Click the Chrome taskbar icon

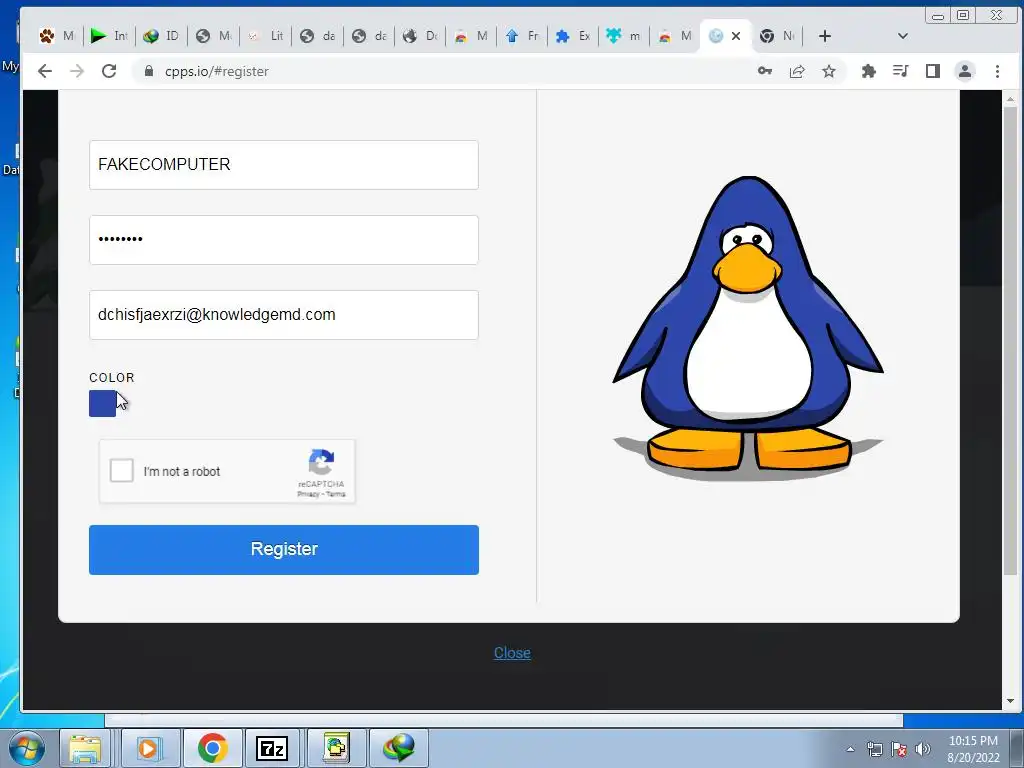pyautogui.click(x=212, y=748)
